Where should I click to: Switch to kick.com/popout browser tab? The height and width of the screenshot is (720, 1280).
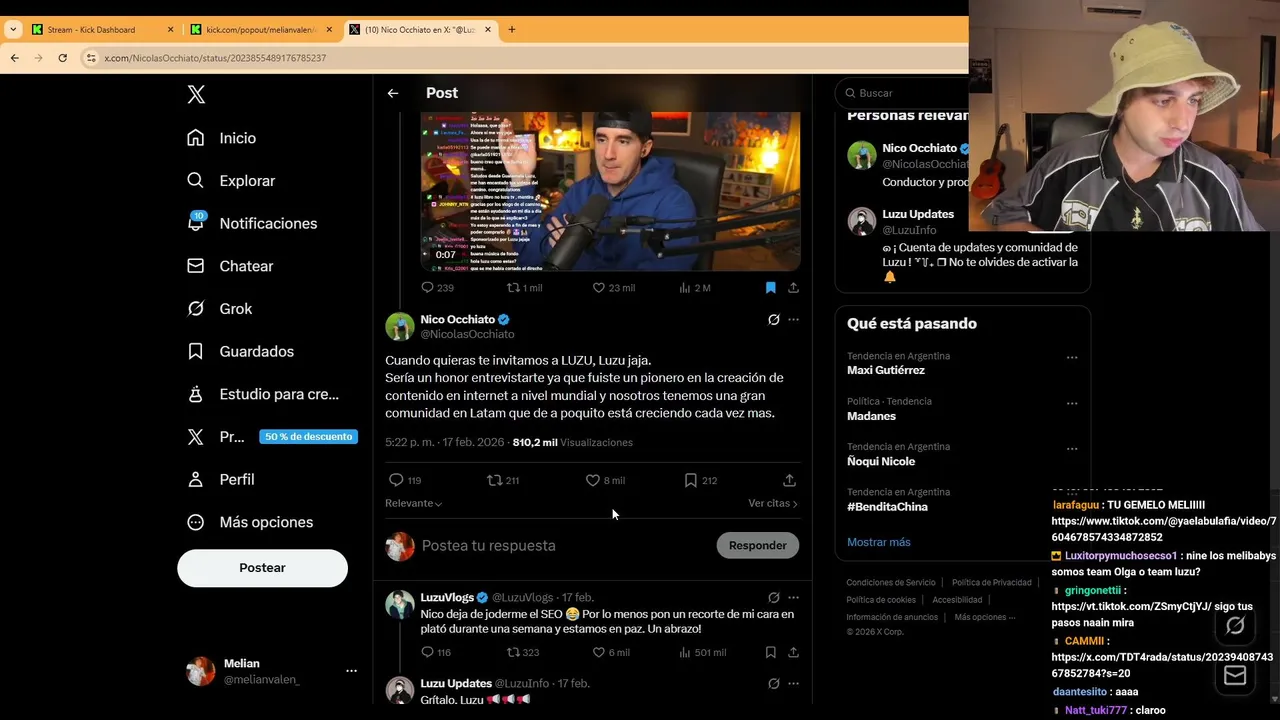(262, 30)
